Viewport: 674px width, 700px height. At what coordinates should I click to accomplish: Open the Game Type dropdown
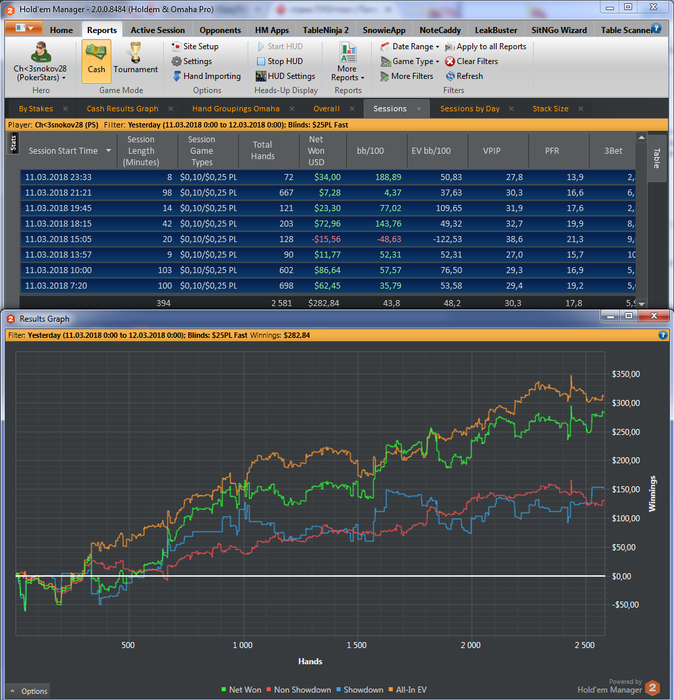click(410, 61)
